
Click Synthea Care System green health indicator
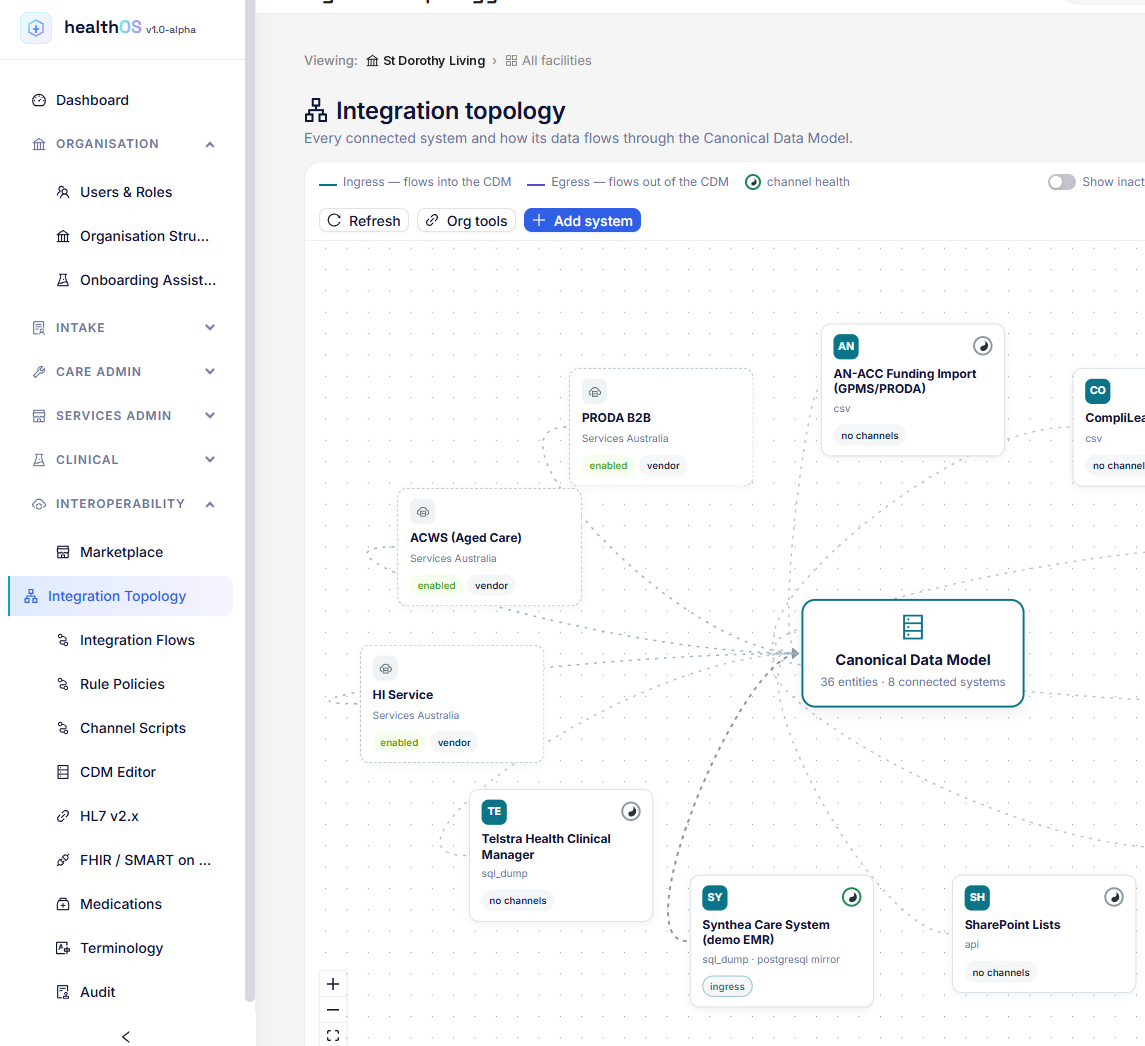click(851, 897)
